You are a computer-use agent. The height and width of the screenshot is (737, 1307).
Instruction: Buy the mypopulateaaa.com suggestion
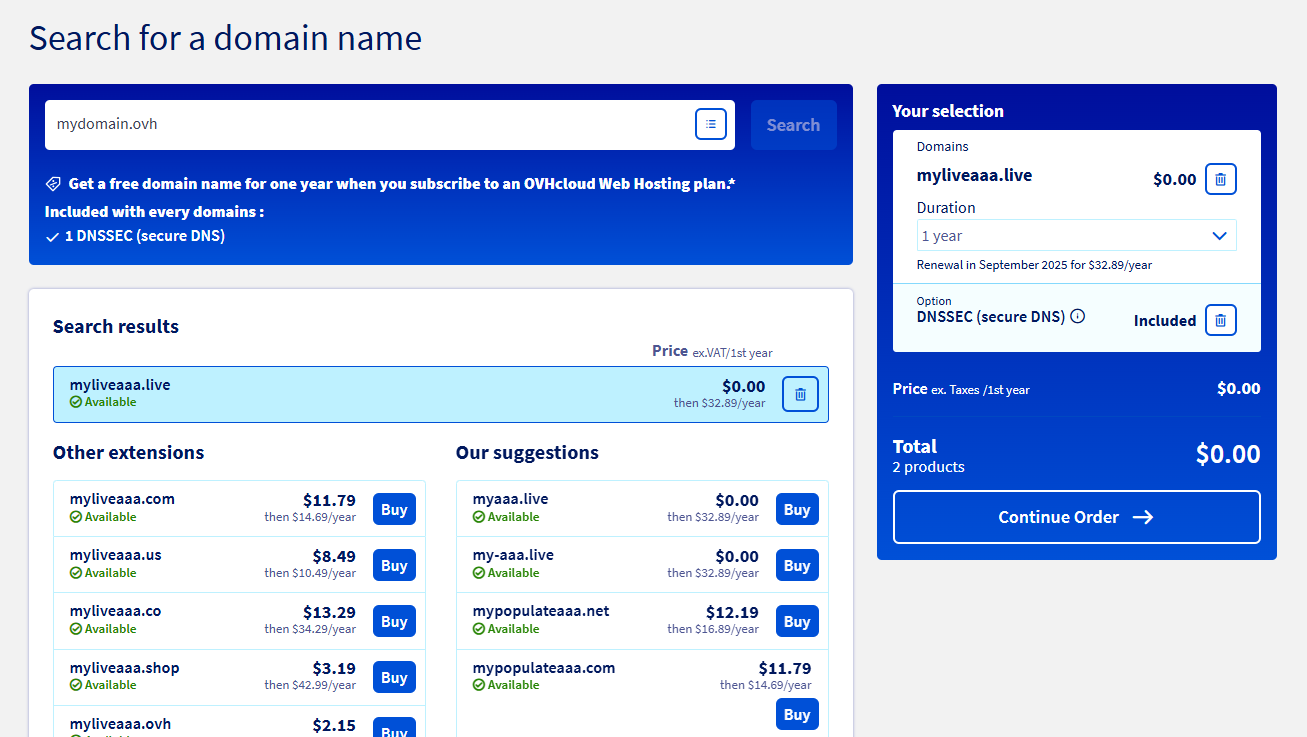coord(796,714)
